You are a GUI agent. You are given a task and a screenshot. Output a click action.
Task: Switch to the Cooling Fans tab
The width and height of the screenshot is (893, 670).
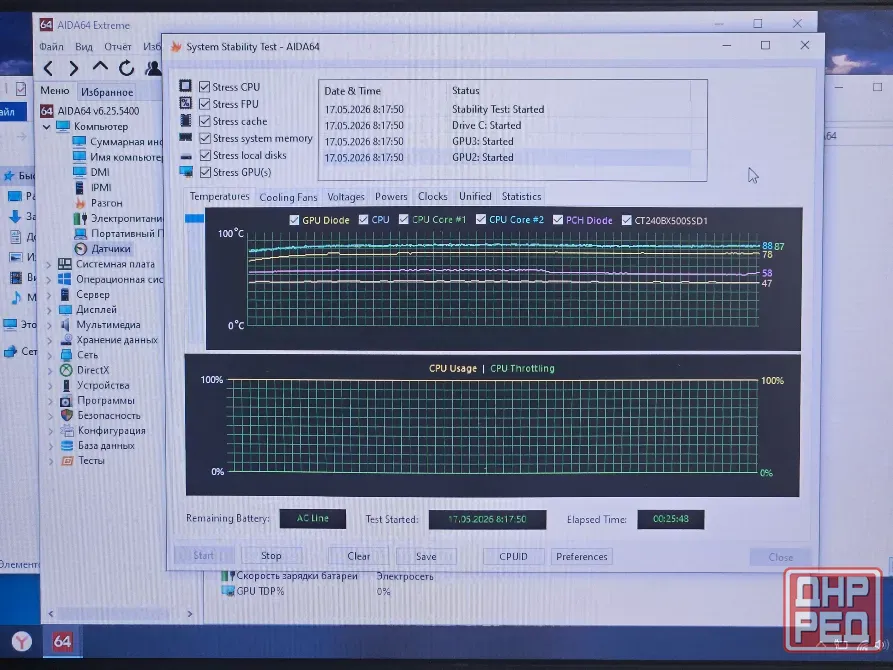point(288,197)
